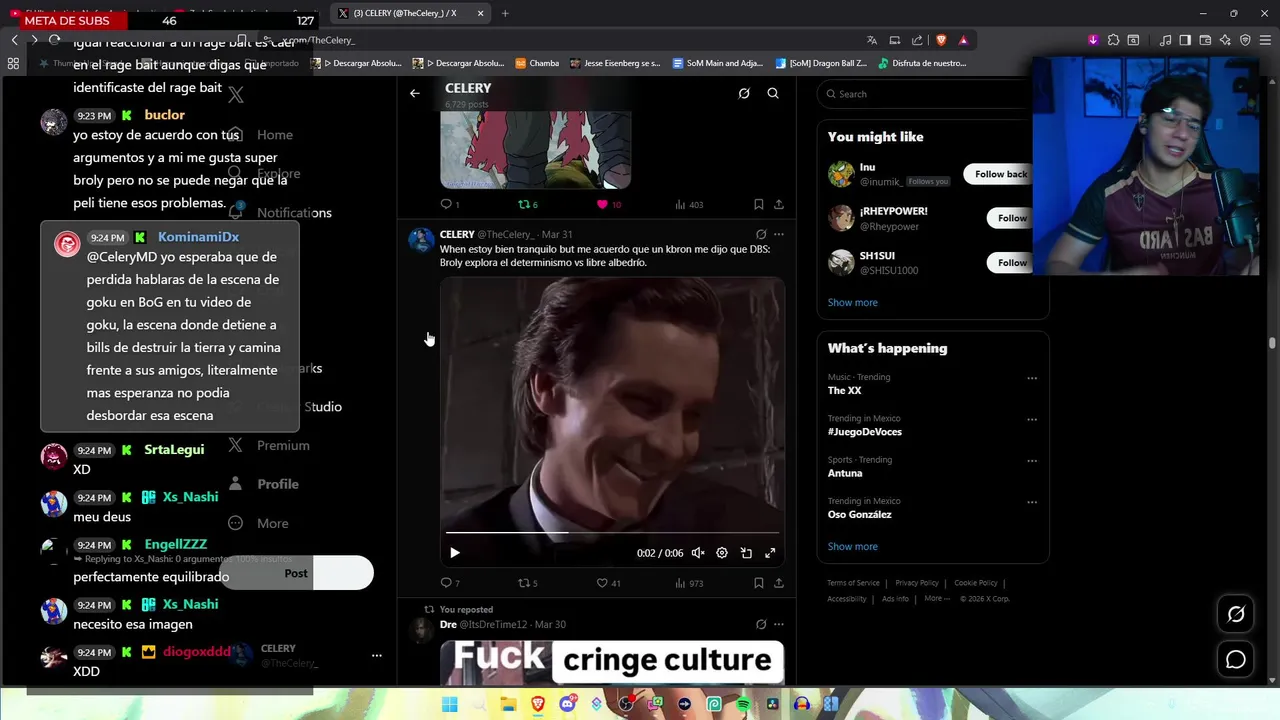The image size is (1280, 720).
Task: Click the page vertical scrollbar
Action: tap(1272, 343)
